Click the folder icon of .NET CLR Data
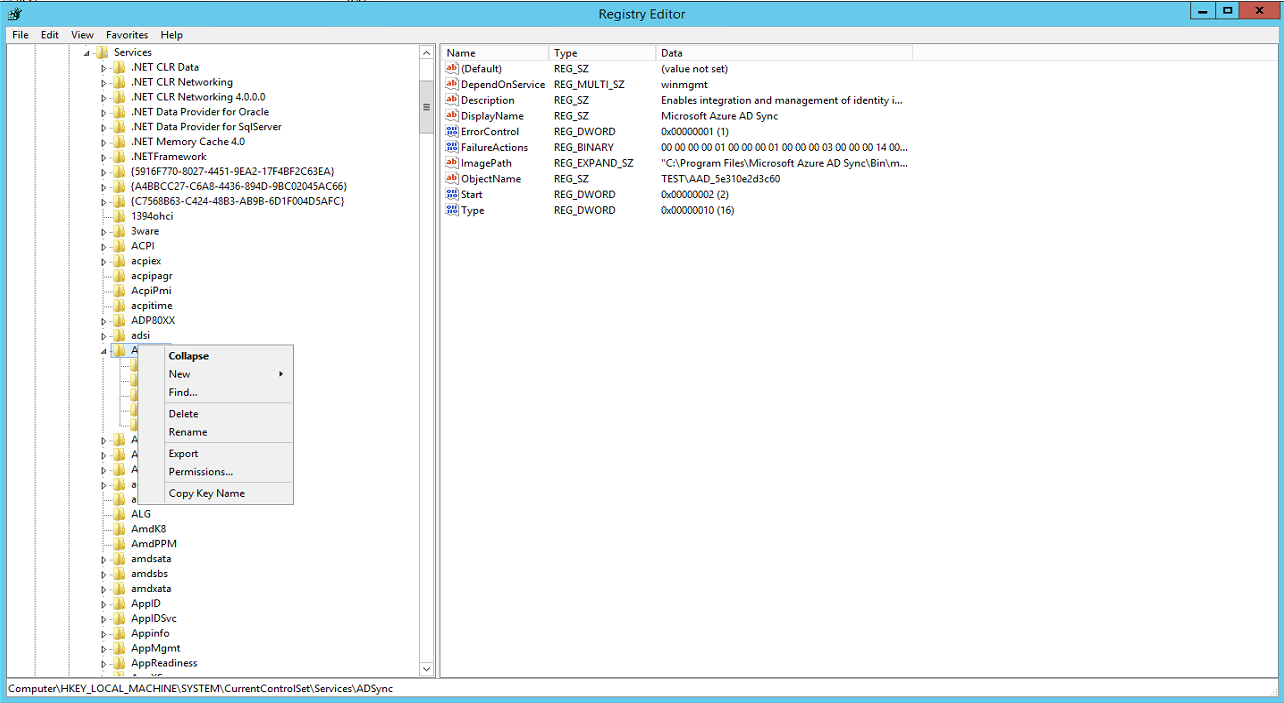1284x703 pixels. 119,67
